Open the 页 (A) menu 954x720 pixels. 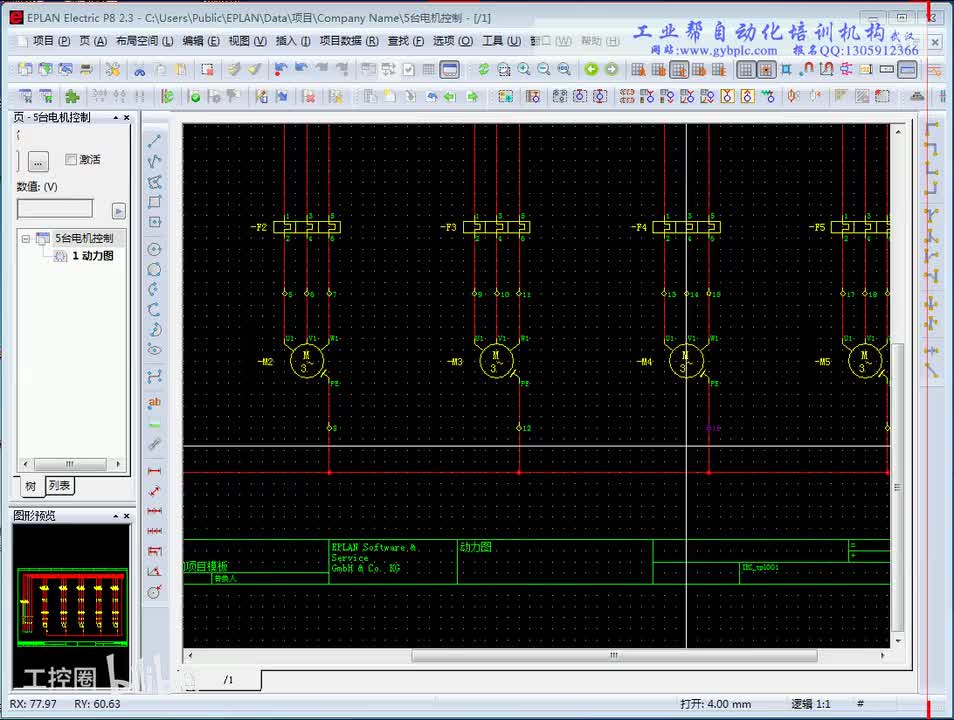pos(93,41)
